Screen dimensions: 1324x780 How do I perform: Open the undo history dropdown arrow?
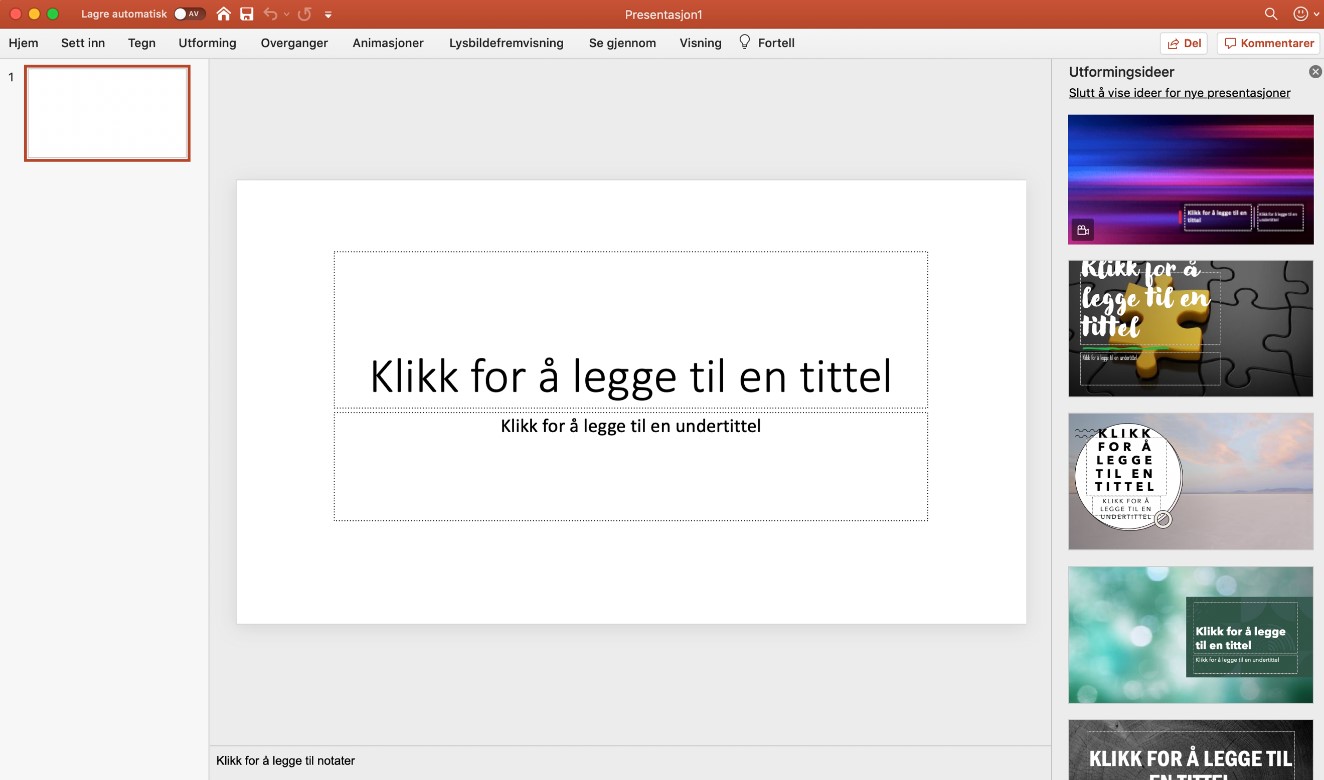[286, 14]
